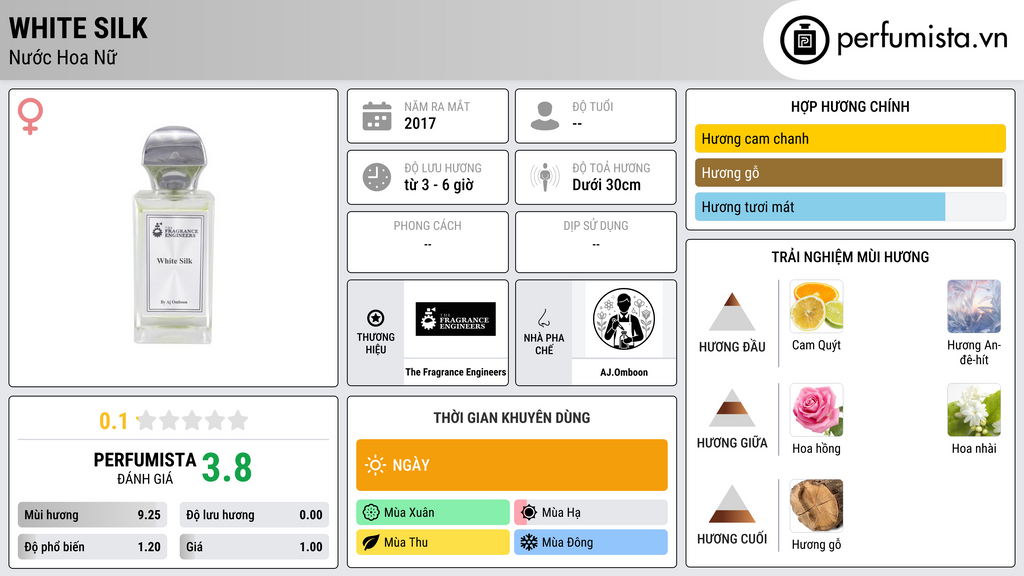
Task: Click The Fragrance Engineers brand name link
Action: pos(456,372)
